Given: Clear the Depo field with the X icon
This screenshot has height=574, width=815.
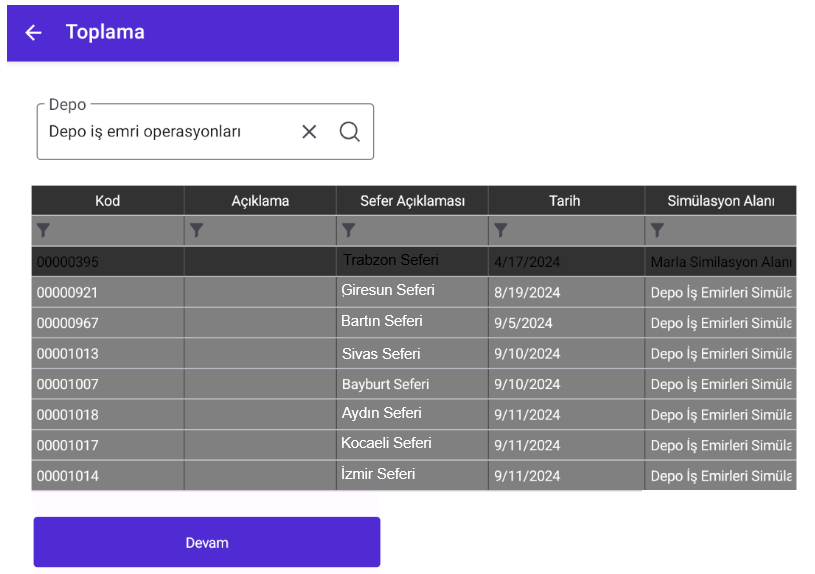Looking at the screenshot, I should click(309, 132).
